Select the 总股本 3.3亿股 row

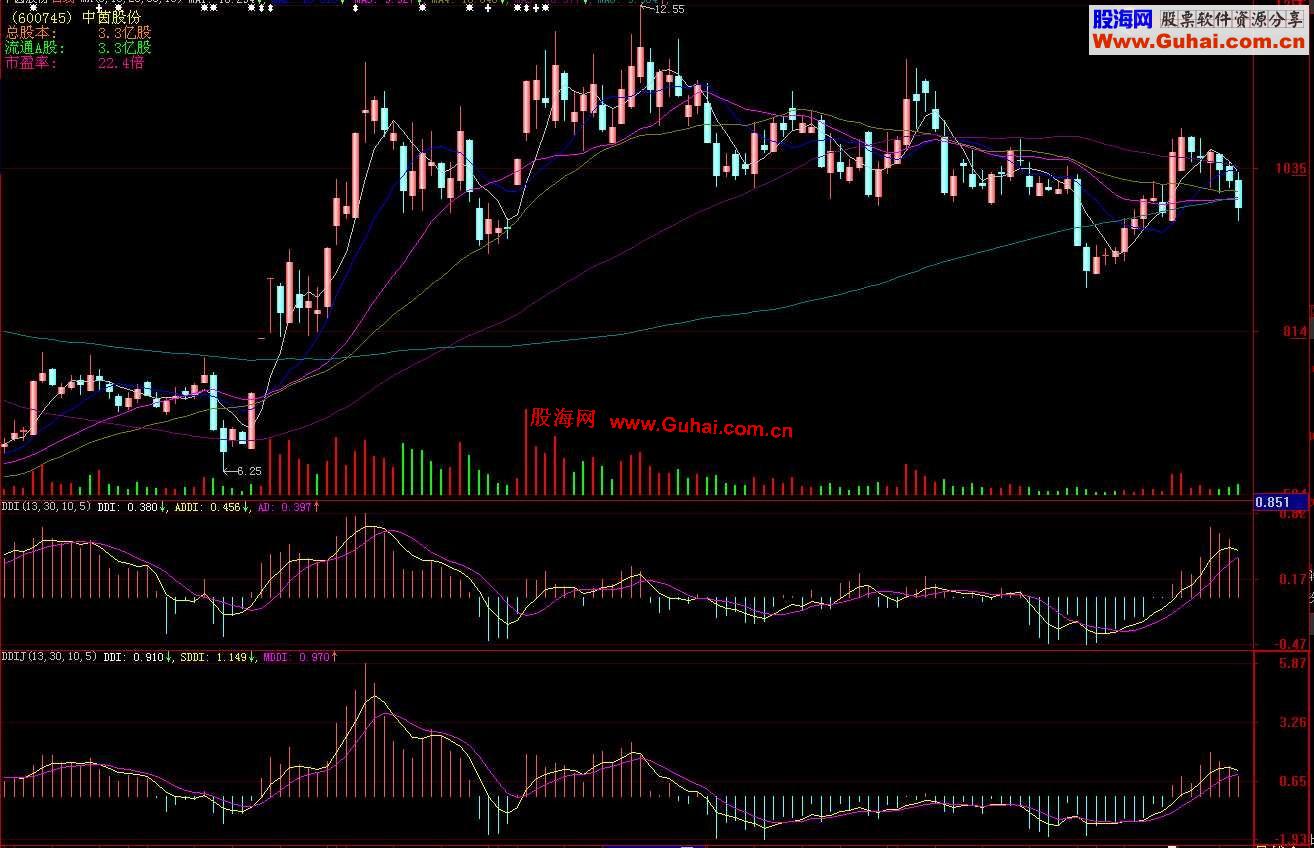coord(78,33)
